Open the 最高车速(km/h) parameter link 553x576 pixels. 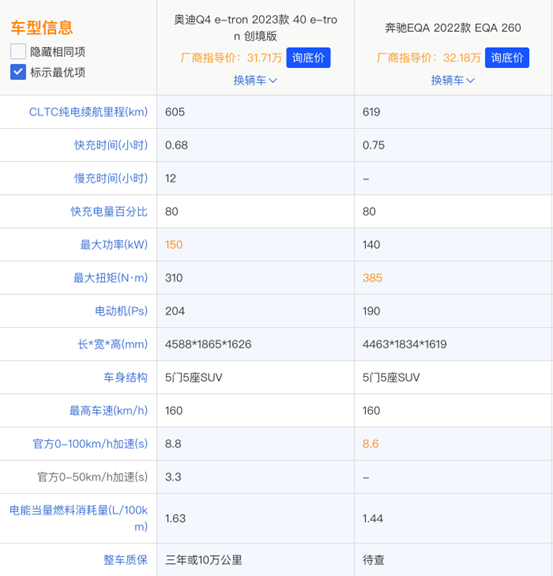109,411
